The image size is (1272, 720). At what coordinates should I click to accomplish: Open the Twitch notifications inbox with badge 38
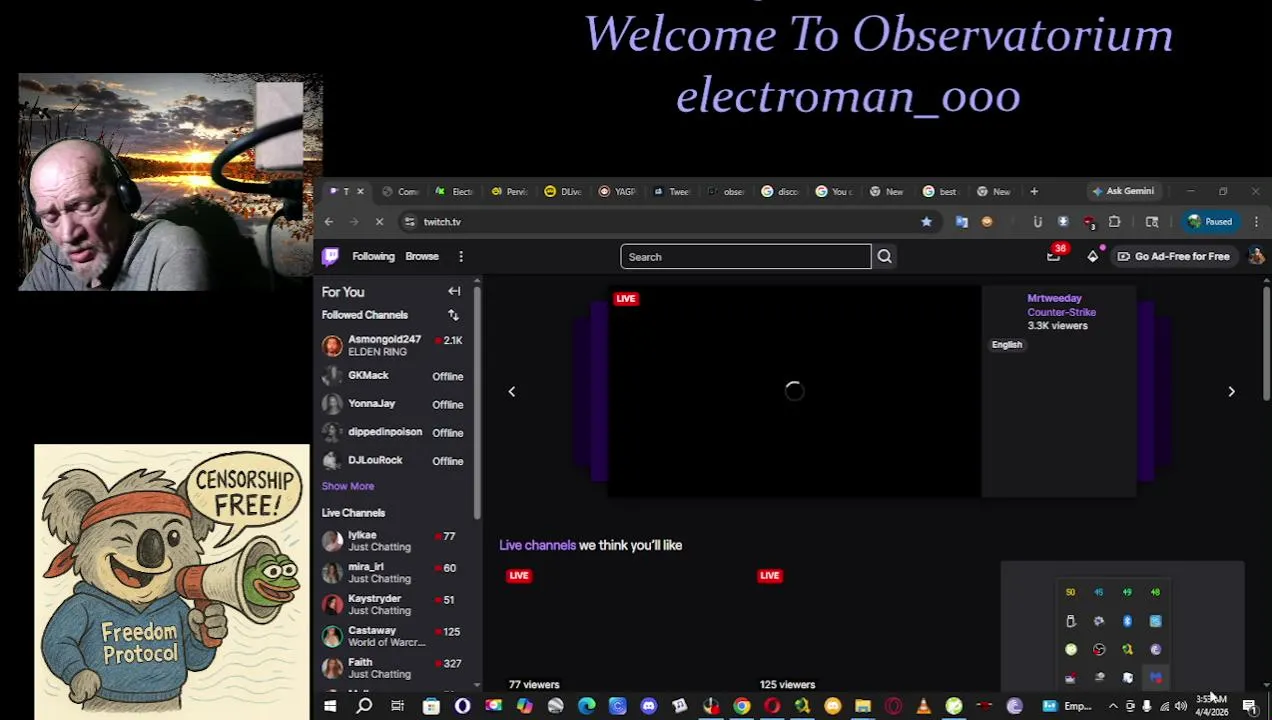click(1053, 256)
